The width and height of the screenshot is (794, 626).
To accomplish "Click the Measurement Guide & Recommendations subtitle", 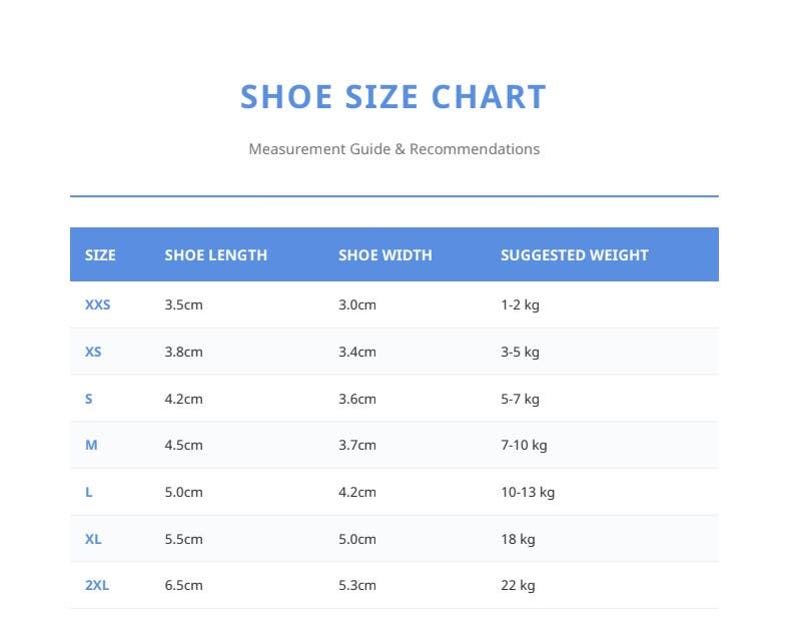I will click(x=394, y=149).
